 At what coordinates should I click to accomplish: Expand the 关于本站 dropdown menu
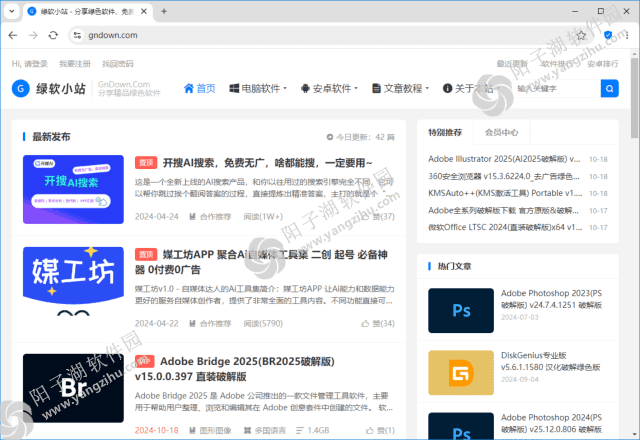pos(471,89)
